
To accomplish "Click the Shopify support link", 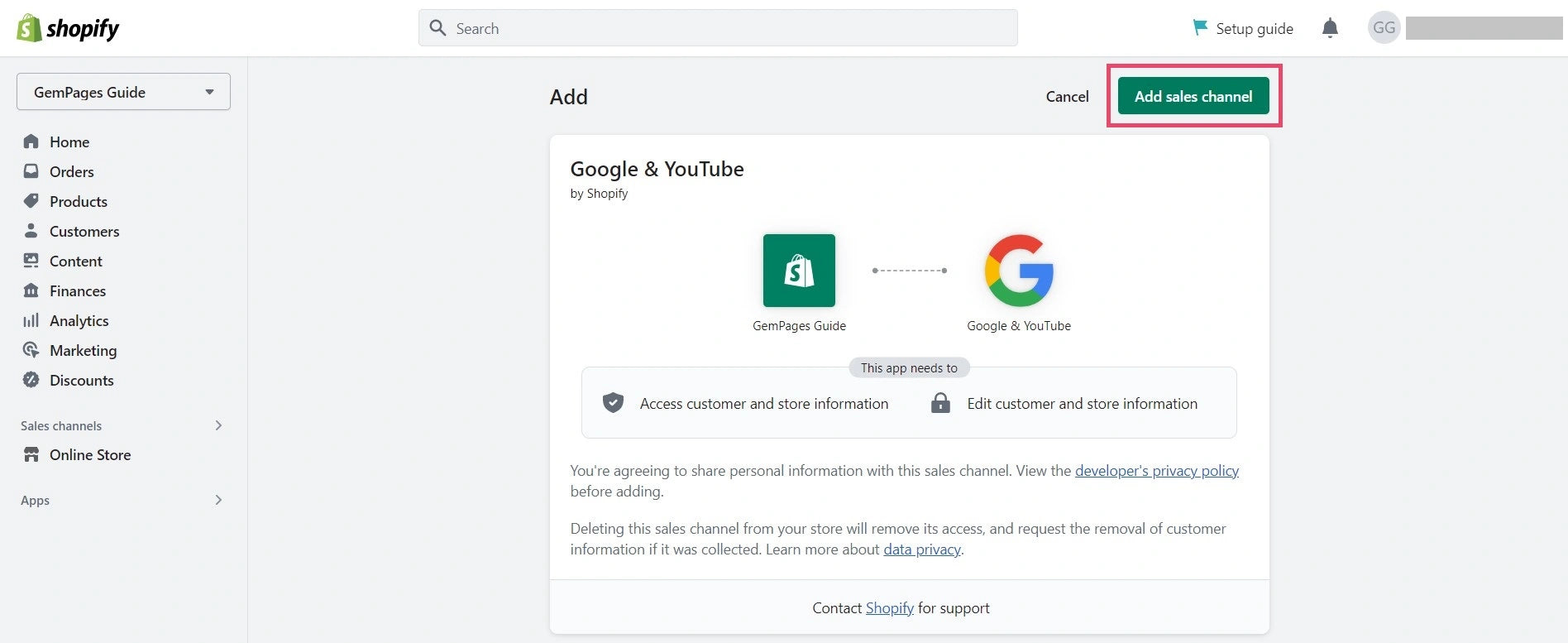I will pyautogui.click(x=889, y=607).
